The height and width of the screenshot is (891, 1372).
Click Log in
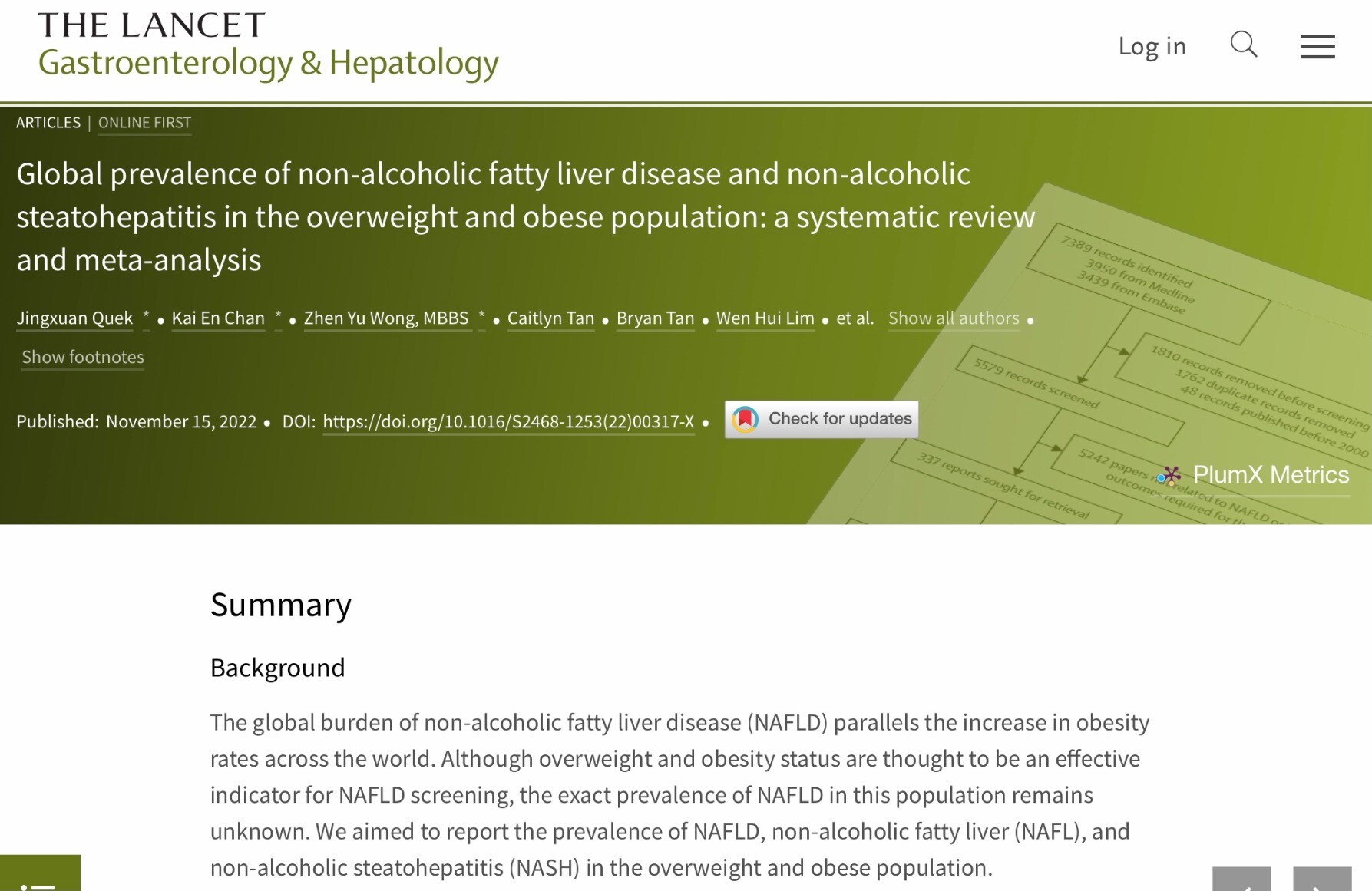1152,46
